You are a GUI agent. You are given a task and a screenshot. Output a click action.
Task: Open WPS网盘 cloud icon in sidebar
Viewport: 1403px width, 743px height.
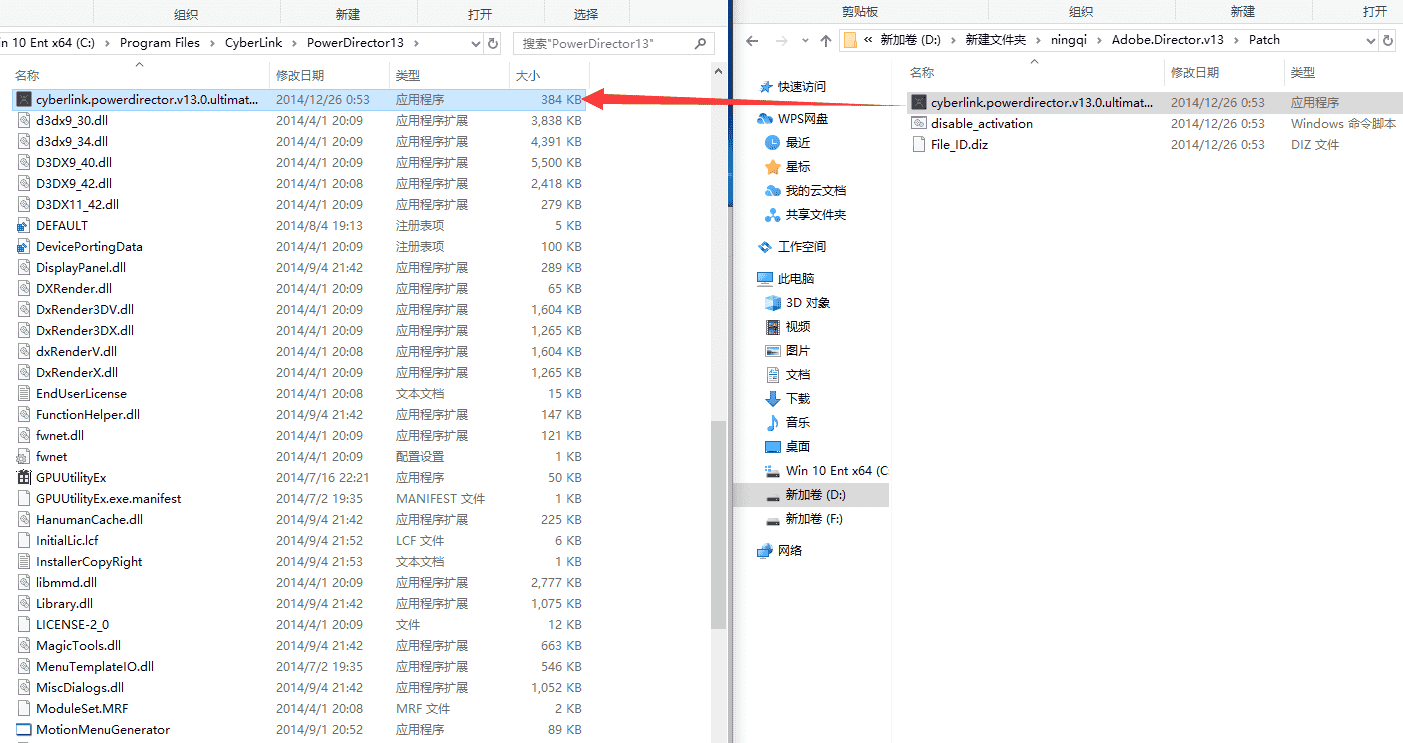click(766, 119)
